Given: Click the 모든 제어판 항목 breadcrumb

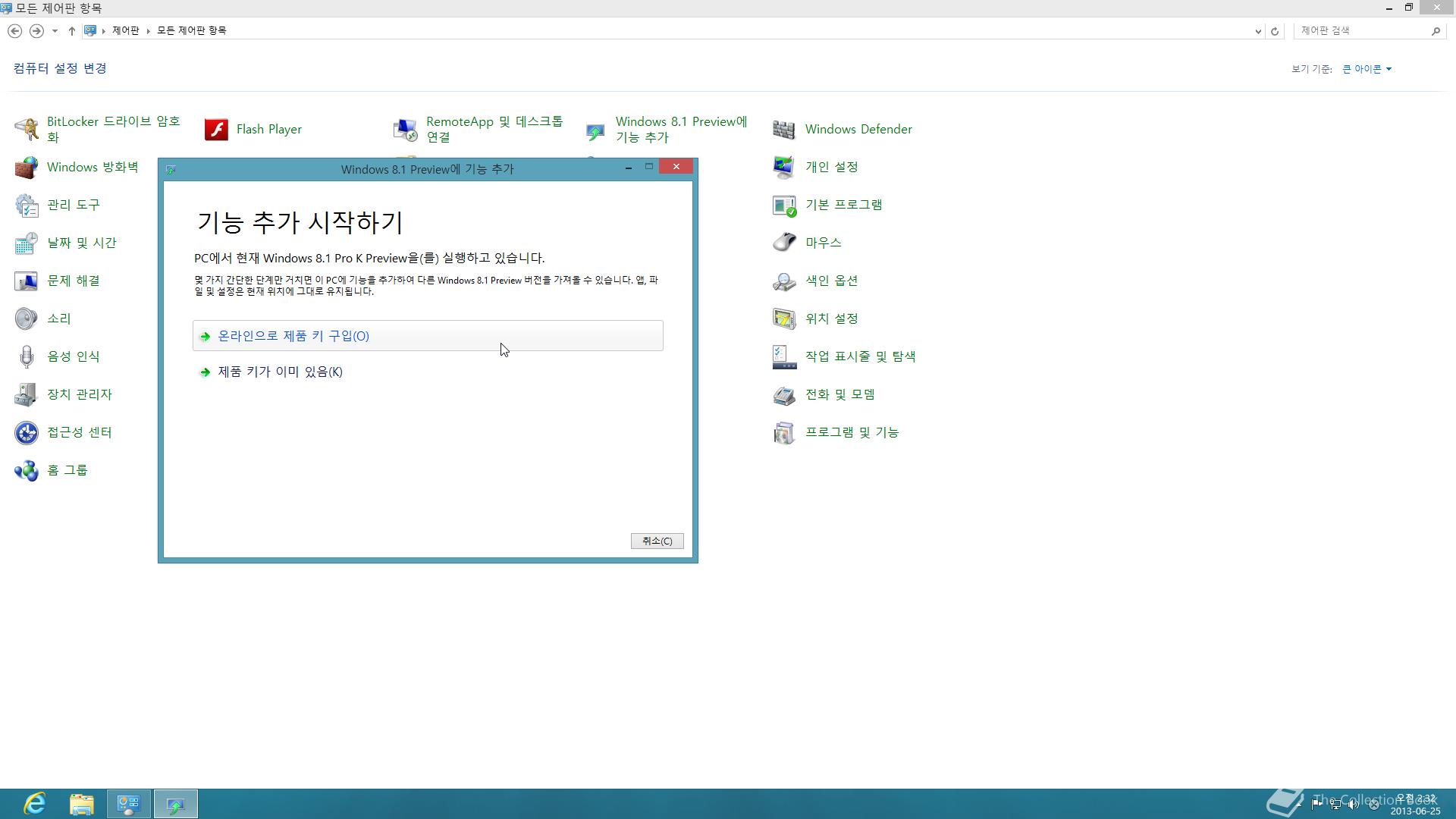Looking at the screenshot, I should pos(191,30).
